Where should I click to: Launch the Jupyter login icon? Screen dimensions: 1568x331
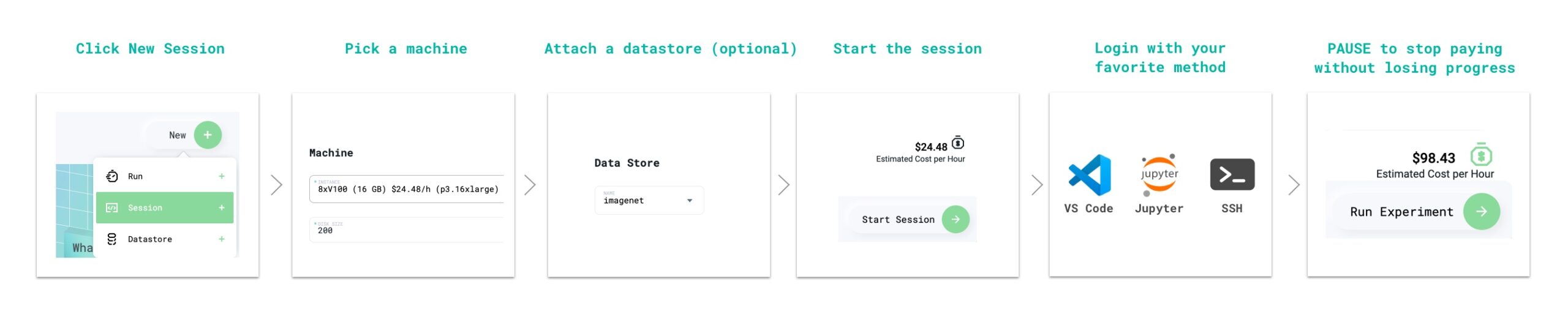pyautogui.click(x=1159, y=175)
